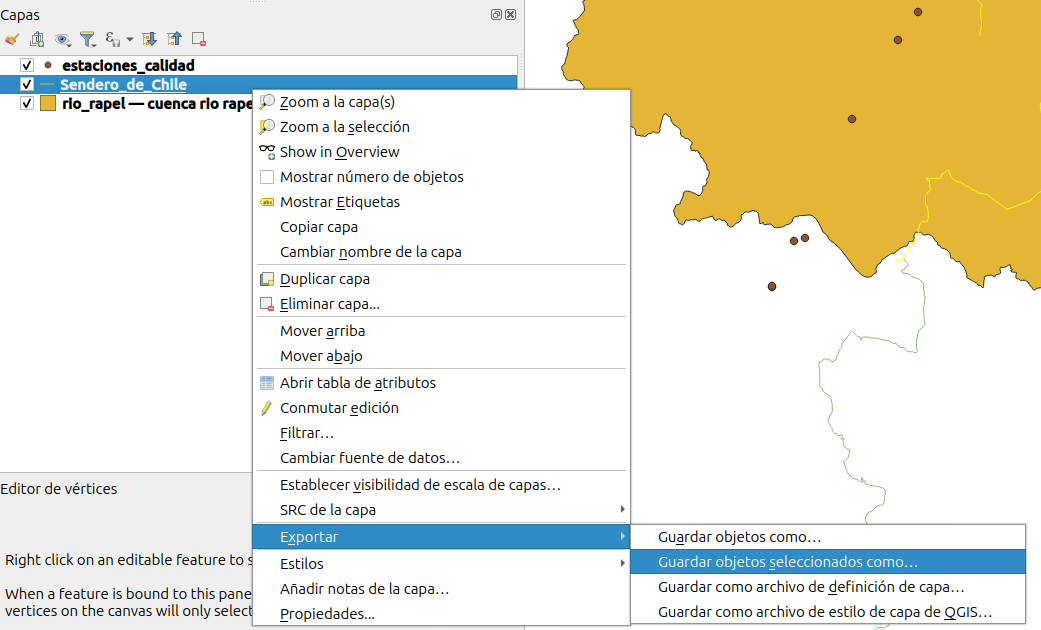Screen dimensions: 1041x630
Task: Open dropdown arrow beside the expression filter
Action: click(x=130, y=40)
